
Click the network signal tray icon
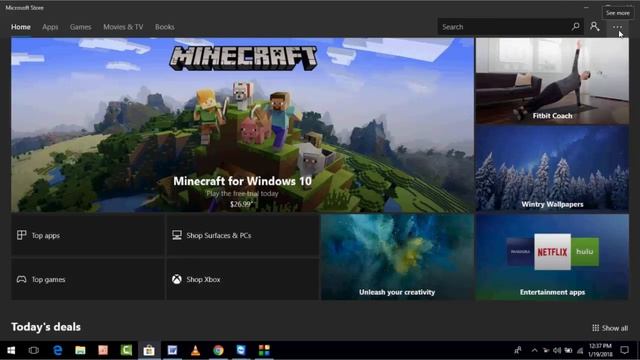580,350
